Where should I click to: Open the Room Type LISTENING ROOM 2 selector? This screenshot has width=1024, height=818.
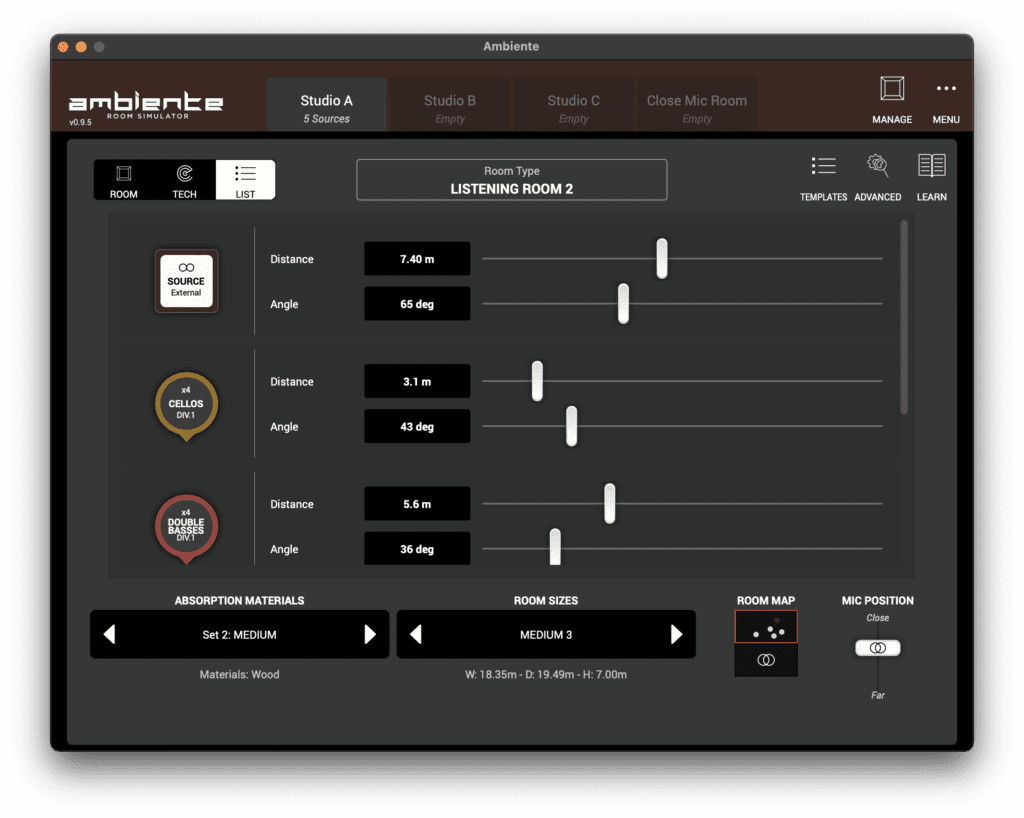pyautogui.click(x=511, y=179)
